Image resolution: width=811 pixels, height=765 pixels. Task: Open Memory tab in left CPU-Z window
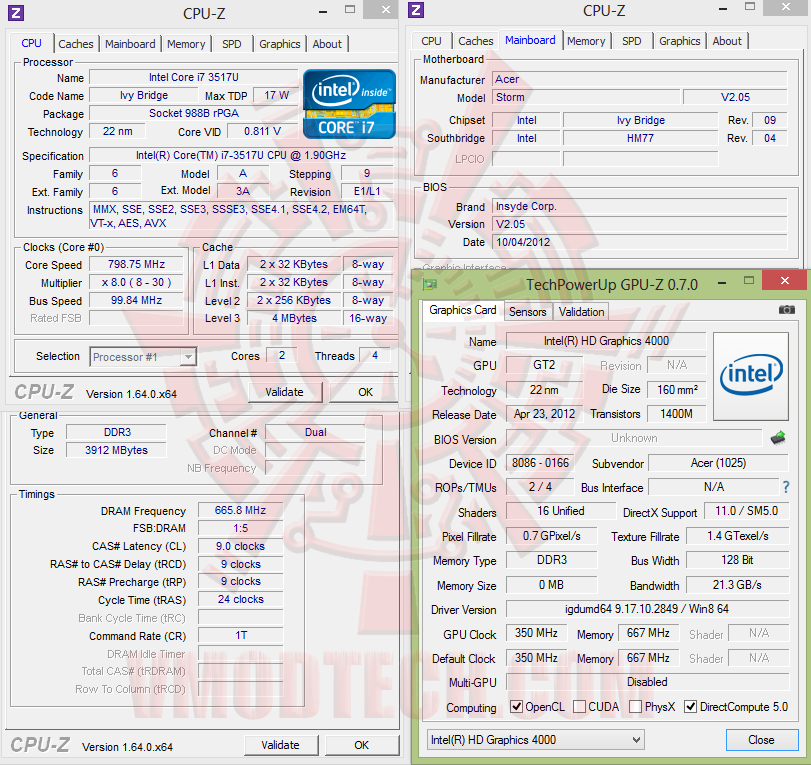pos(186,44)
